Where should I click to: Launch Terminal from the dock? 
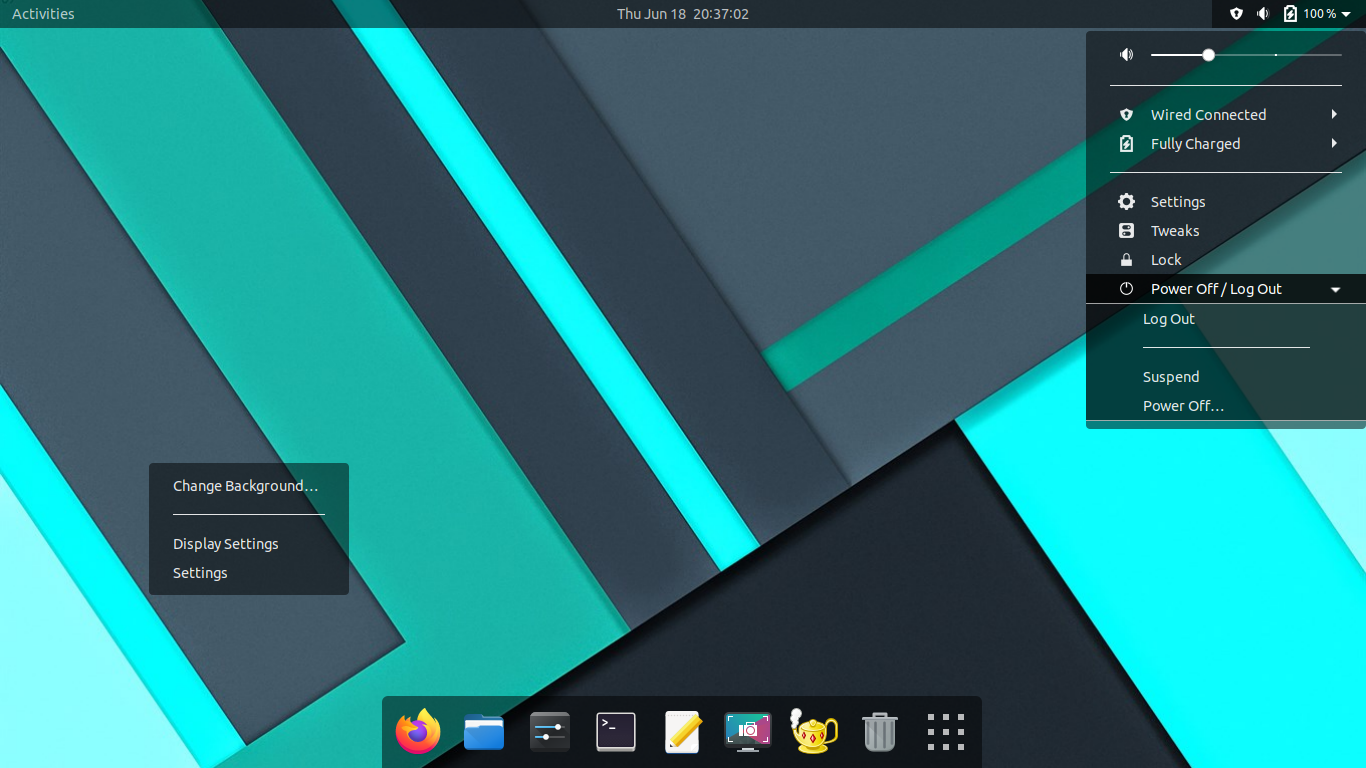click(616, 732)
